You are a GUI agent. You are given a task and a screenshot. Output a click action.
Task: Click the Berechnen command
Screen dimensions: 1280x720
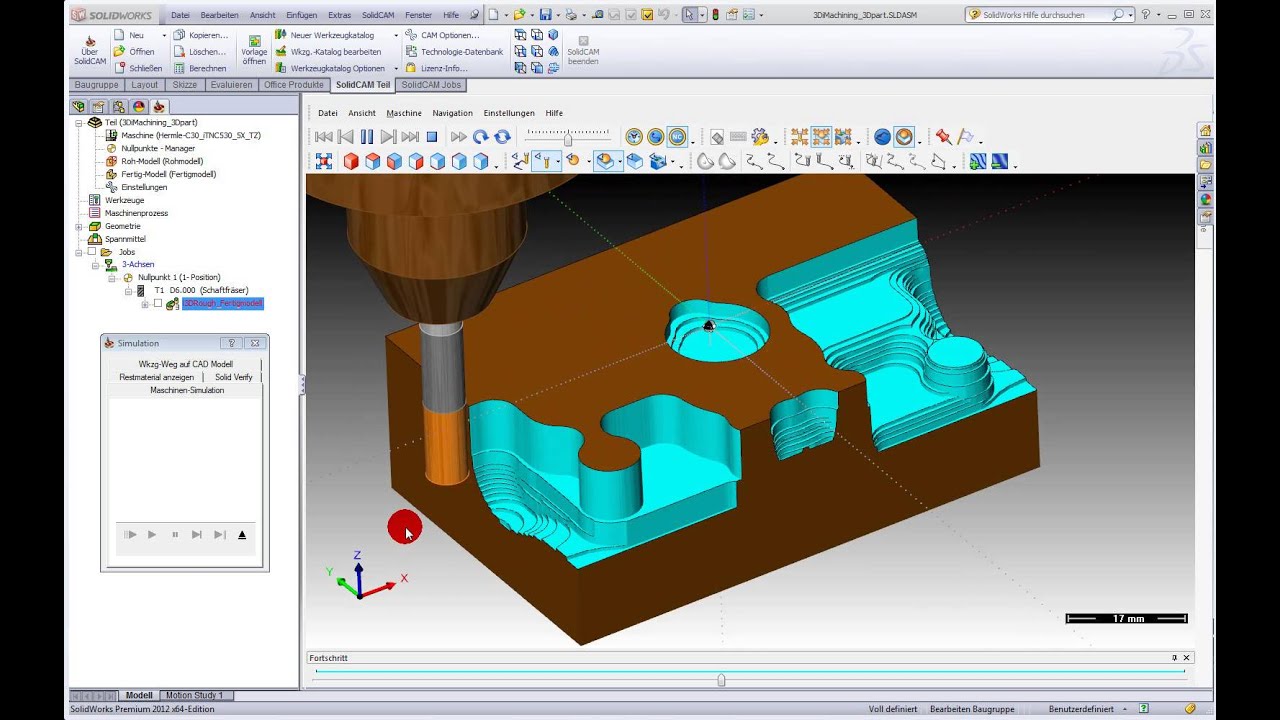point(199,68)
